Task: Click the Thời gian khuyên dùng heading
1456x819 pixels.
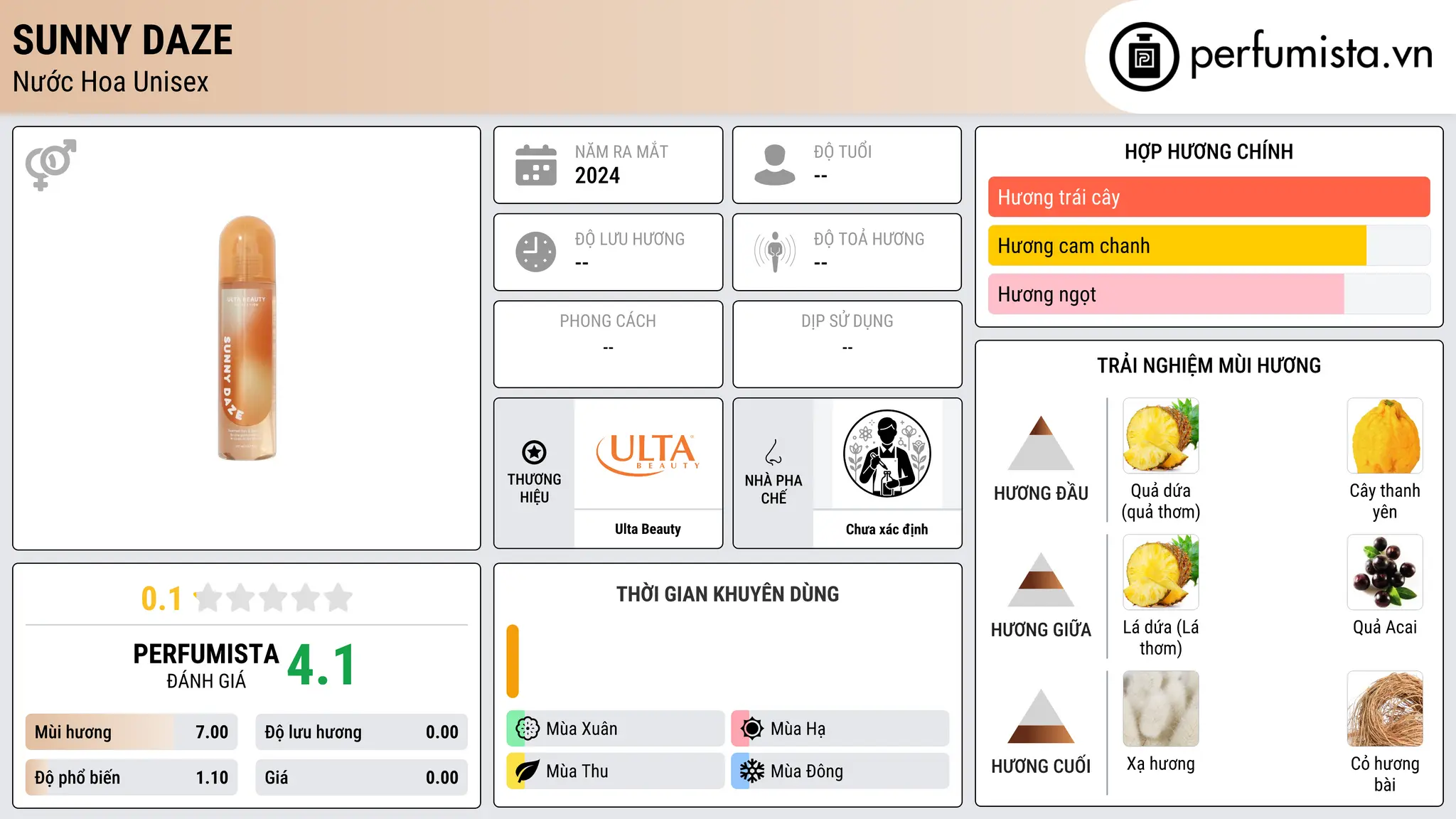Action: (x=727, y=594)
